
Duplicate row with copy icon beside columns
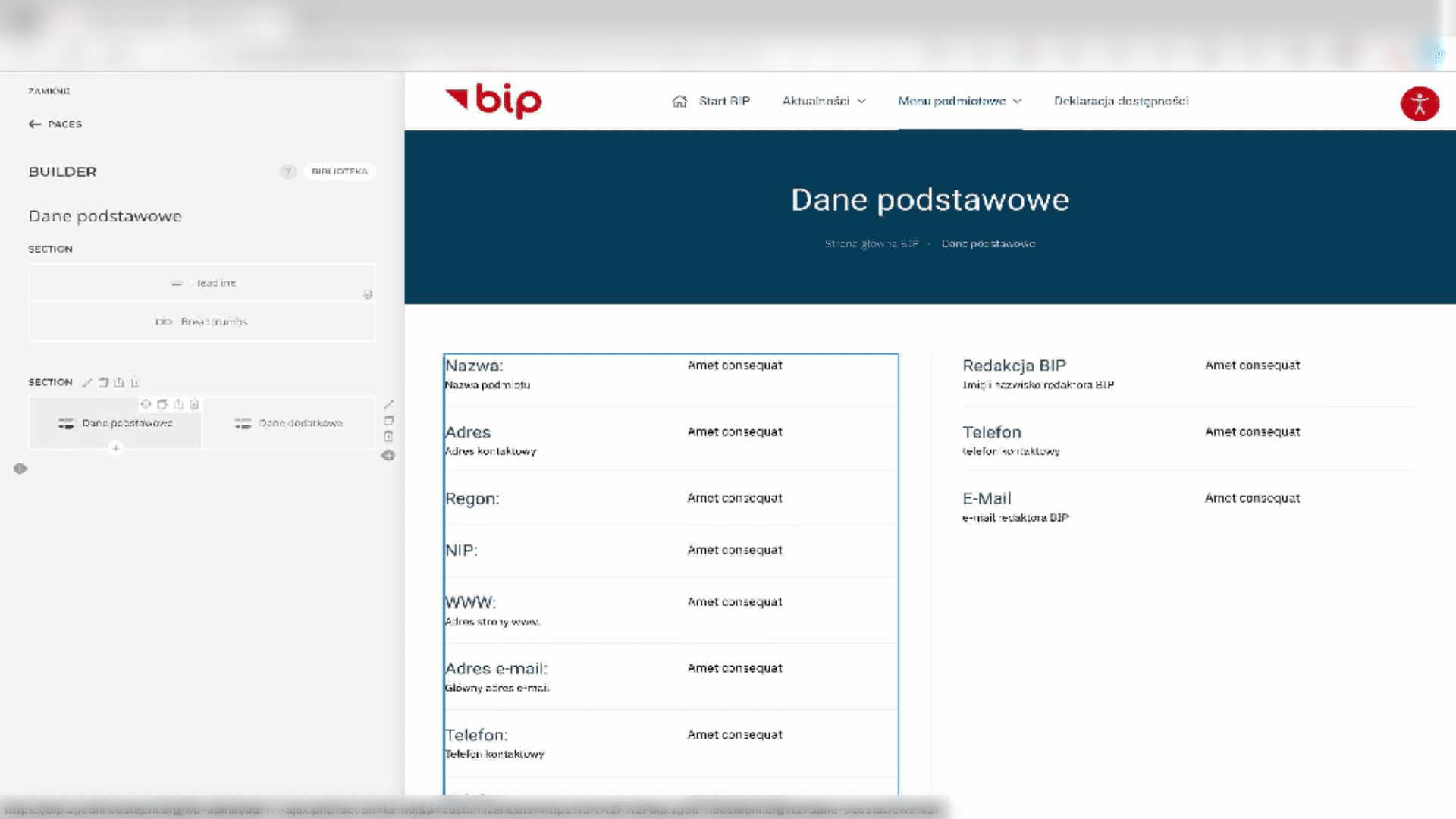pos(388,420)
